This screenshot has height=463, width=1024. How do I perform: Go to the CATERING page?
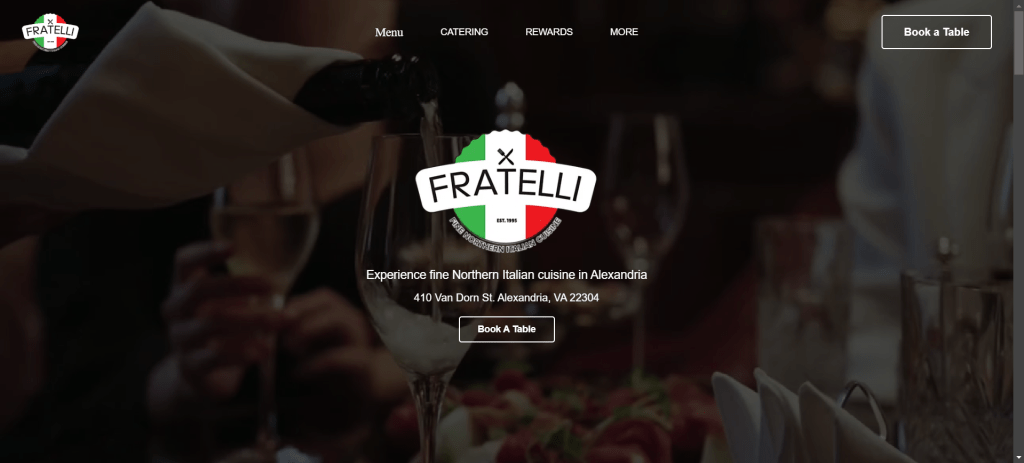pos(464,31)
